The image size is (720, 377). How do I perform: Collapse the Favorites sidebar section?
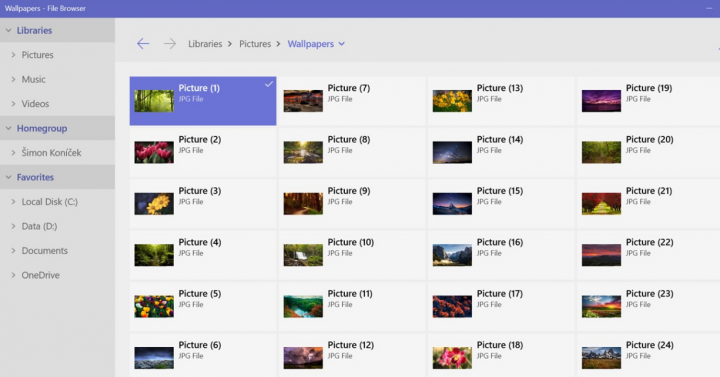click(x=8, y=177)
